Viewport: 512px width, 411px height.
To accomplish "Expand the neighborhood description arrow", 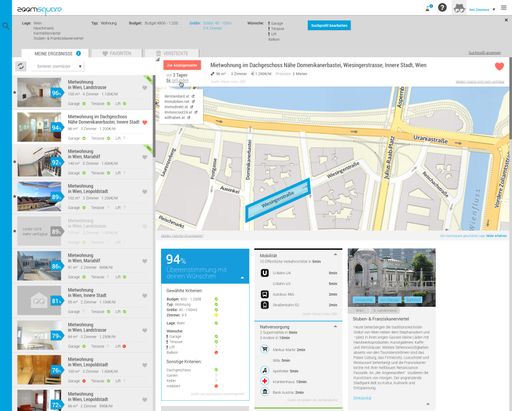I will 428,404.
